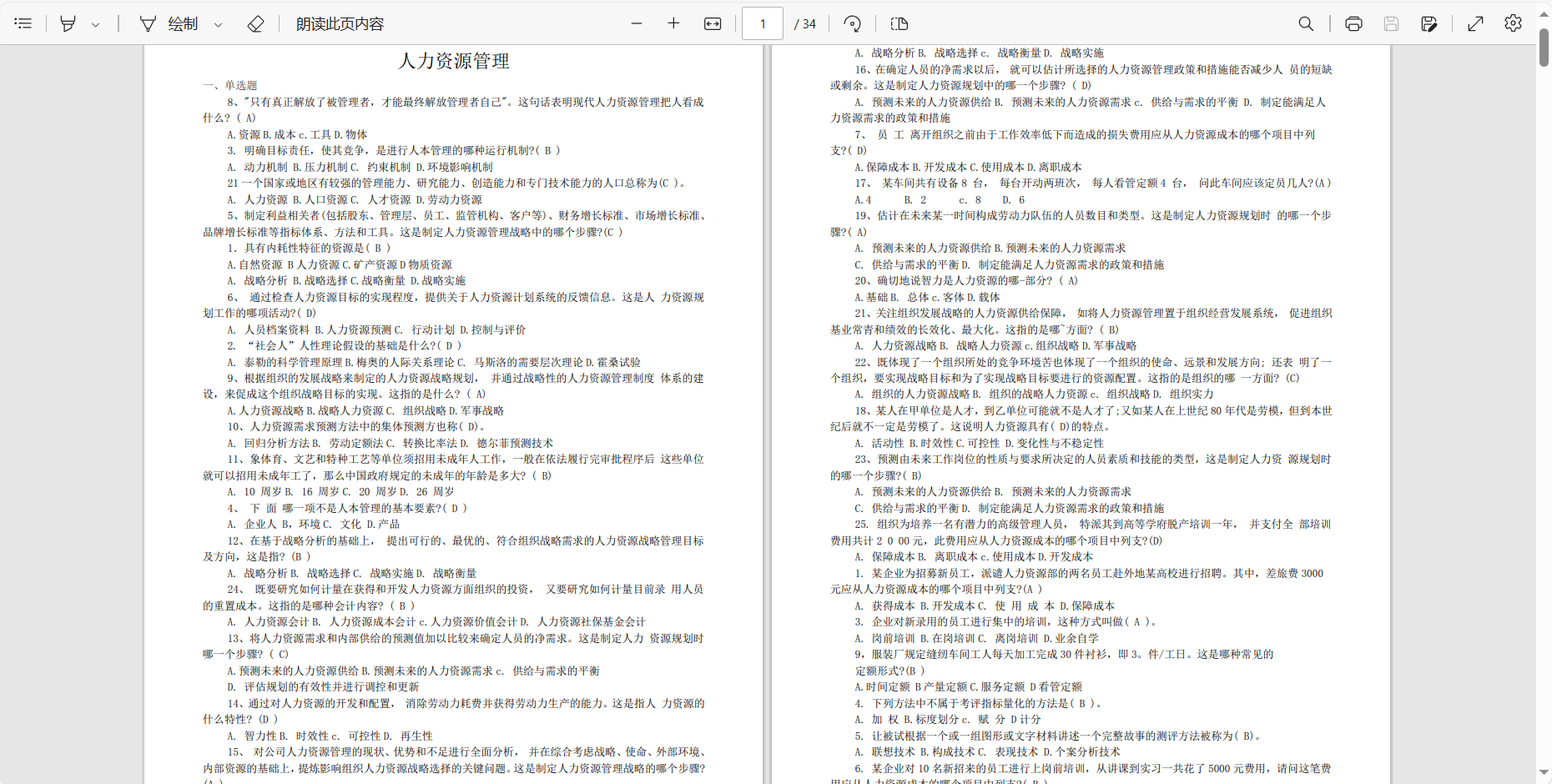Click 朗读此页内容 read aloud button
Screen dimensions: 1552x784
(340, 23)
